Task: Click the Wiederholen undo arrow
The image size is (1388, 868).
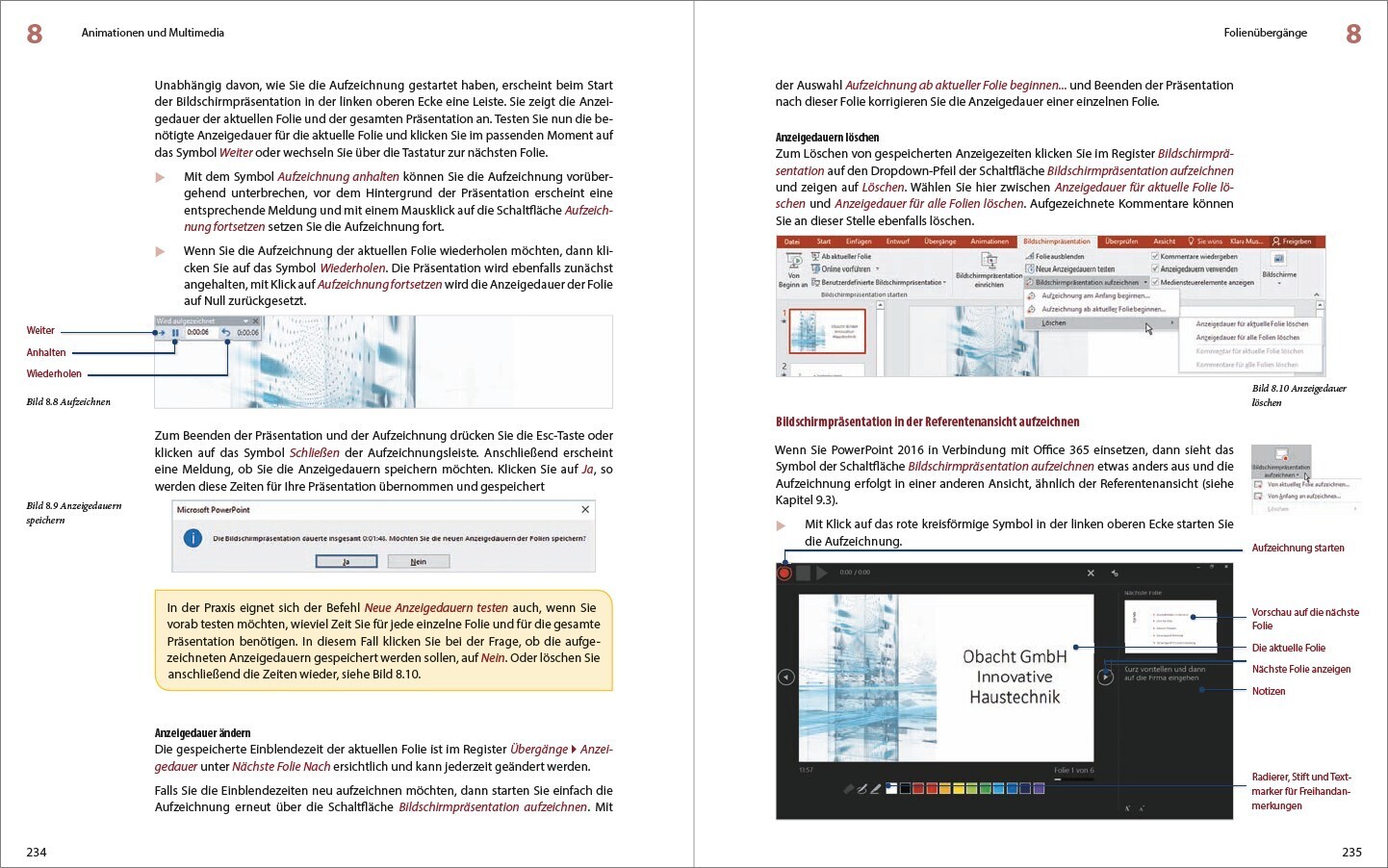Action: 226,333
